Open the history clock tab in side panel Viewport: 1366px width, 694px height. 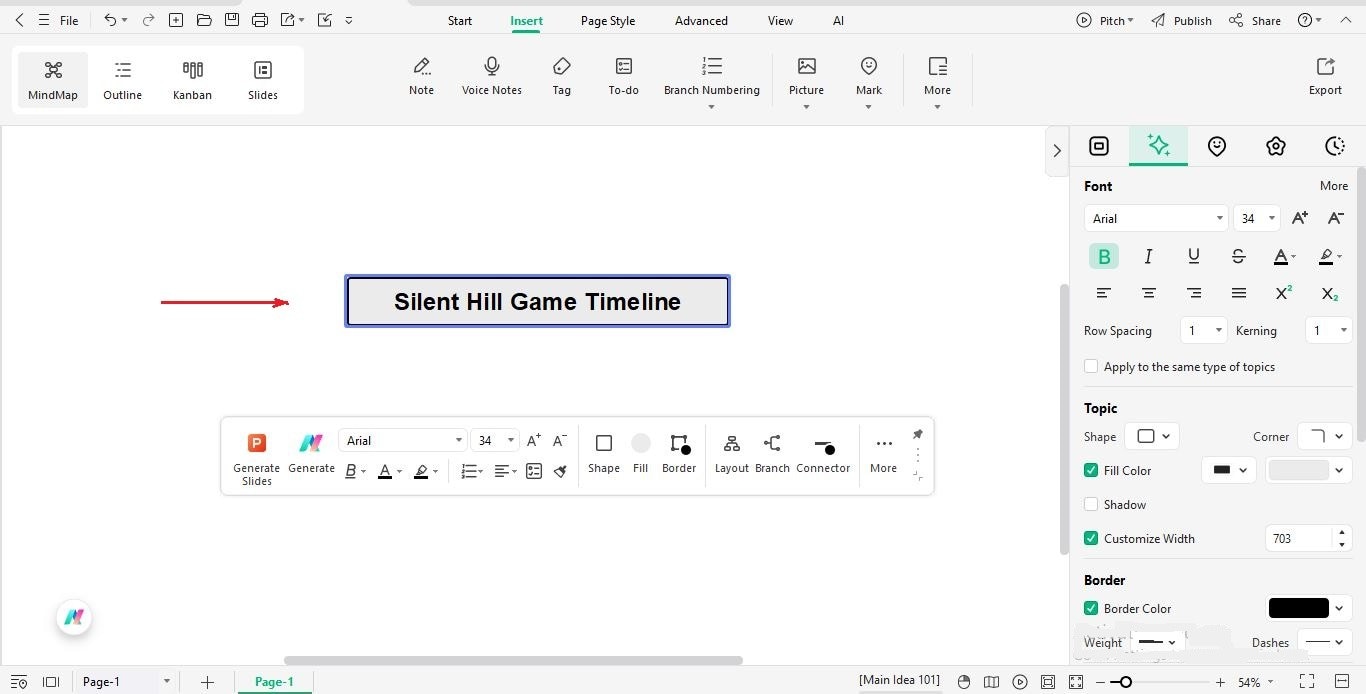click(1335, 146)
